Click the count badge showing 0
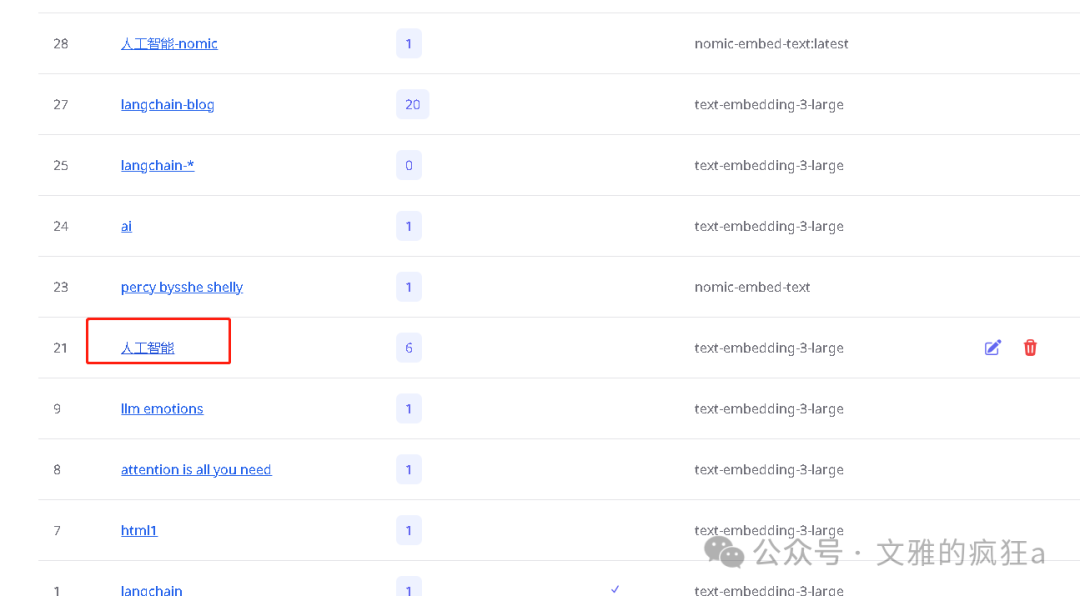Viewport: 1080px width, 596px height. (408, 166)
